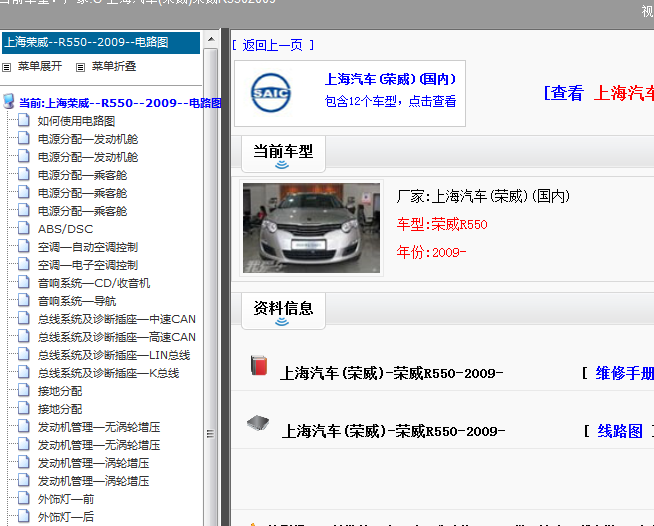Click the computer icon before 当前:上海荣威

[x=8, y=101]
